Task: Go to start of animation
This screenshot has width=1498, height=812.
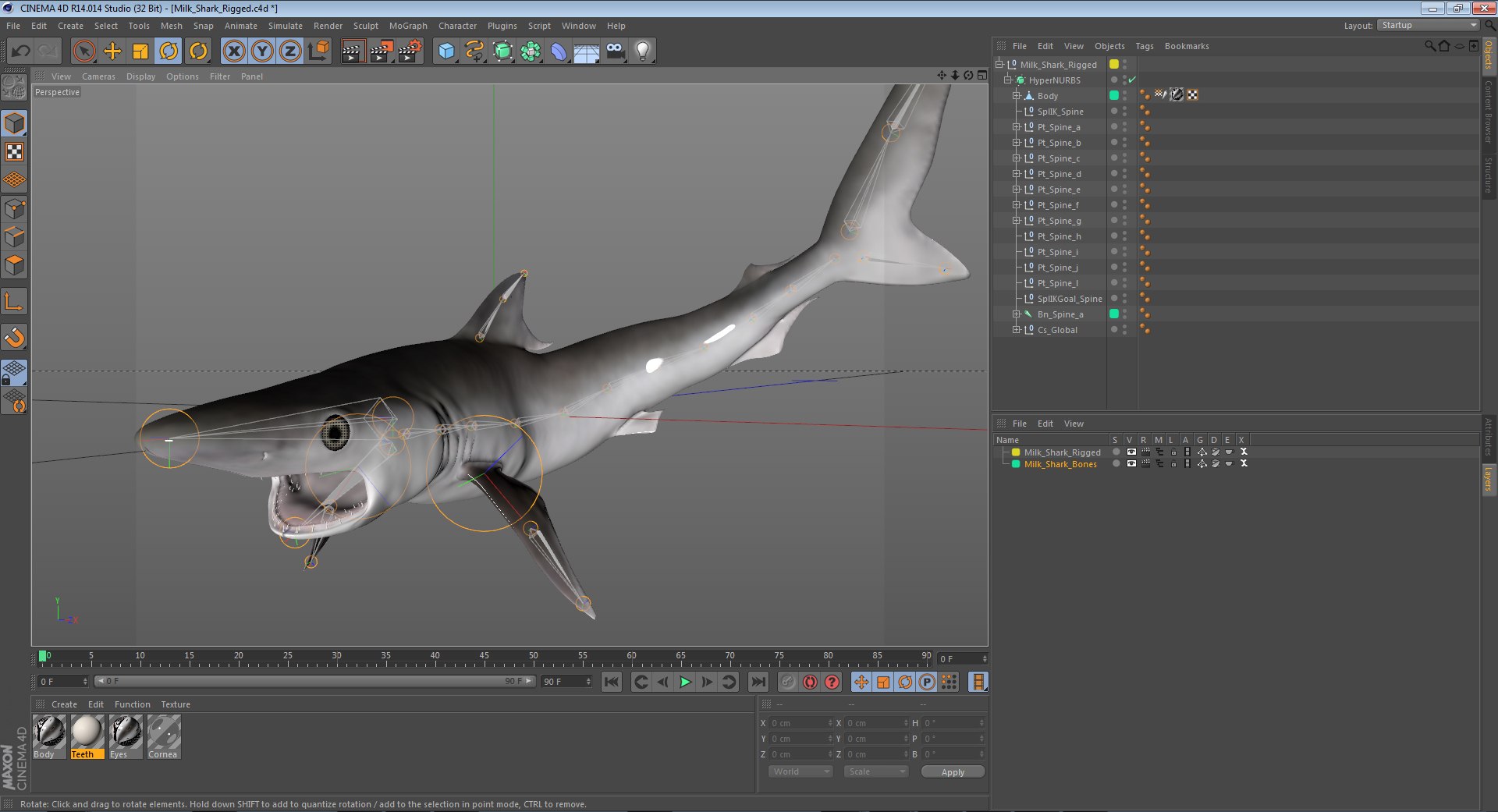Action: point(612,683)
